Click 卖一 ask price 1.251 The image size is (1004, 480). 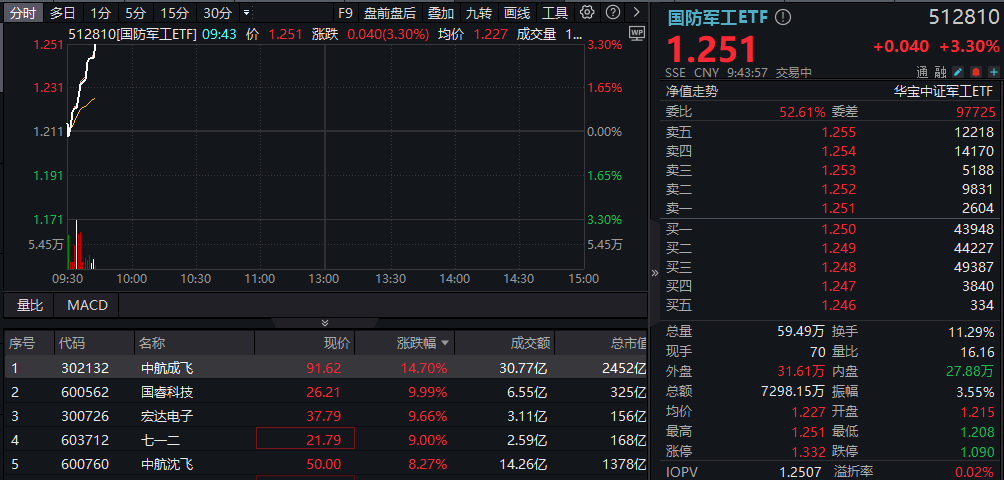pos(840,208)
